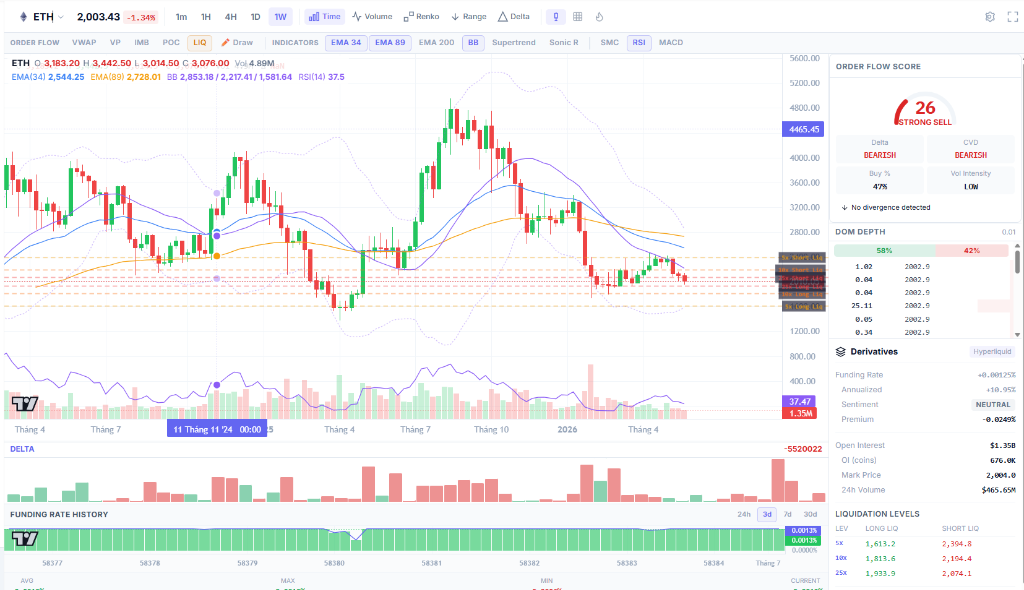The width and height of the screenshot is (1024, 590).
Task: Select the 1H timeframe
Action: 206,17
